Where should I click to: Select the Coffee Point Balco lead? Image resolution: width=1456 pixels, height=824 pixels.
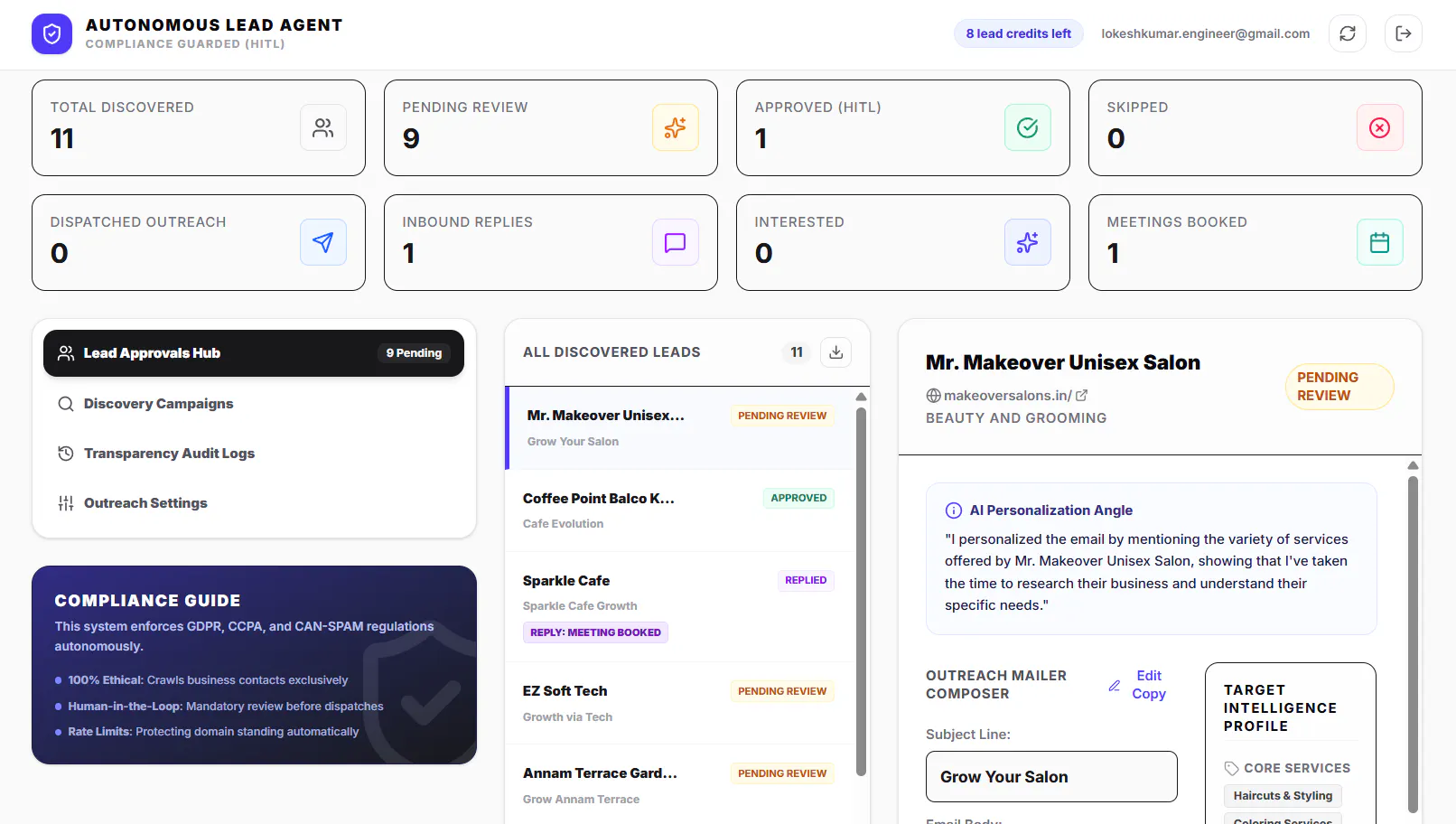[679, 510]
